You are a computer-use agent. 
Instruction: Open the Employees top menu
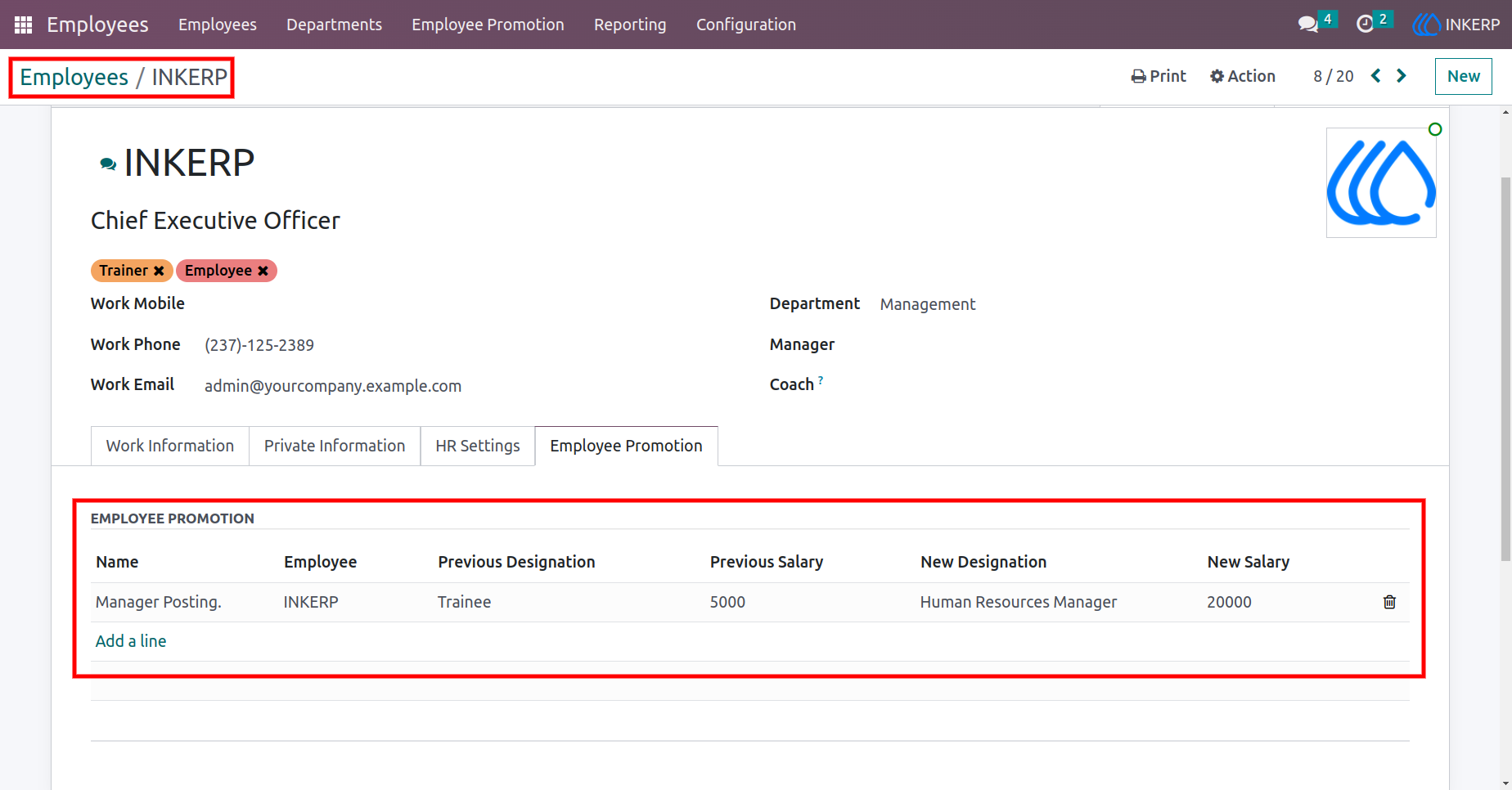218,25
